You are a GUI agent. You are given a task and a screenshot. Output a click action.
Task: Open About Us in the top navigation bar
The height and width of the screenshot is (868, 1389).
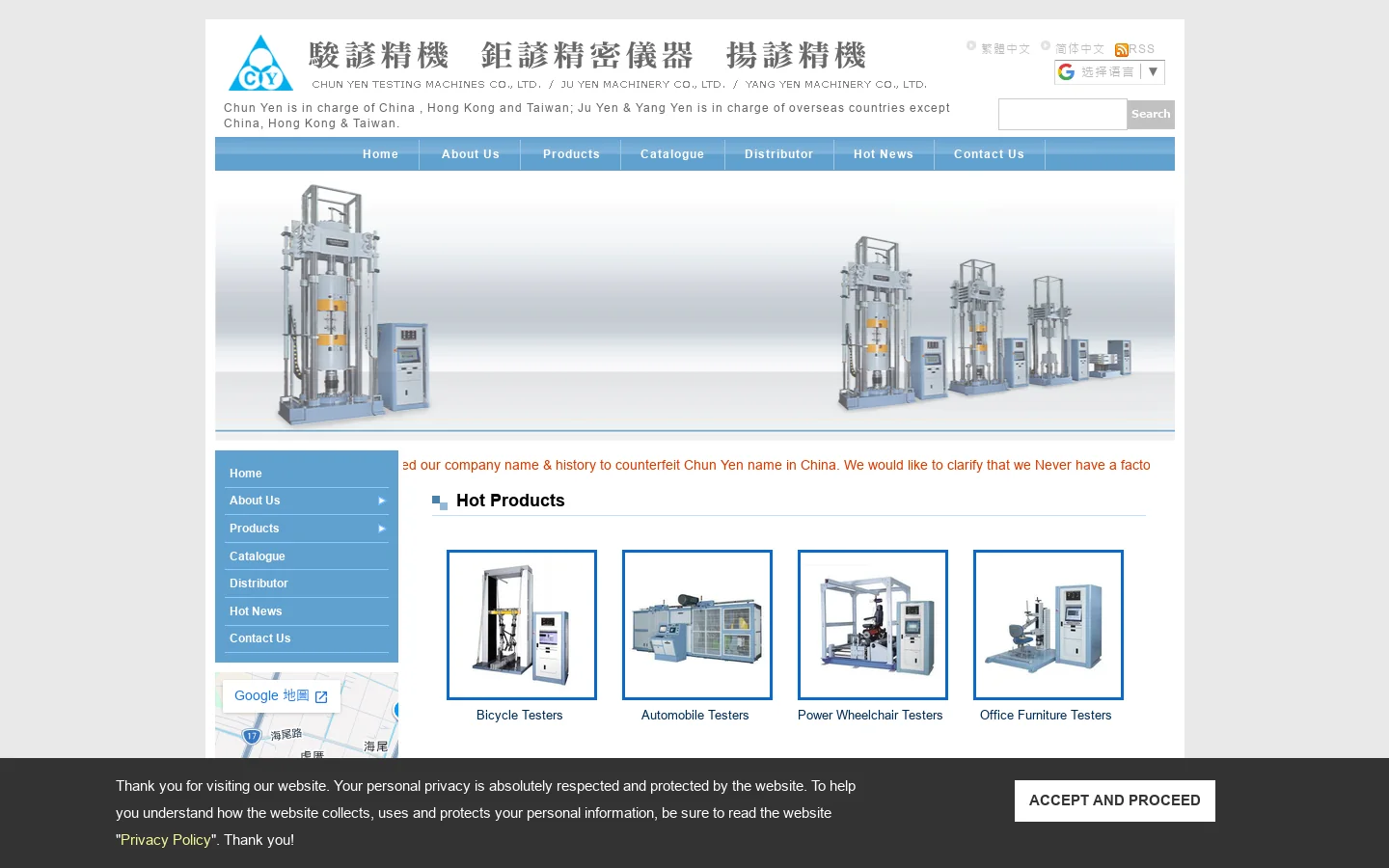pyautogui.click(x=471, y=154)
